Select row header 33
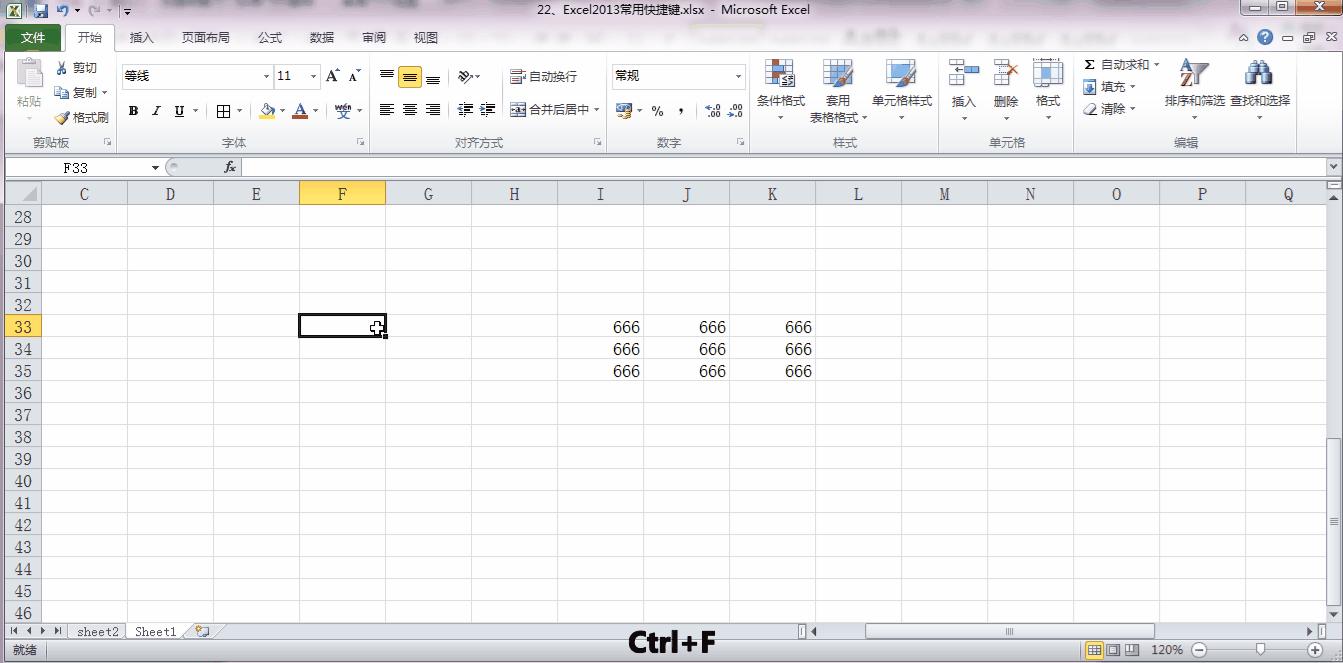 click(x=22, y=327)
